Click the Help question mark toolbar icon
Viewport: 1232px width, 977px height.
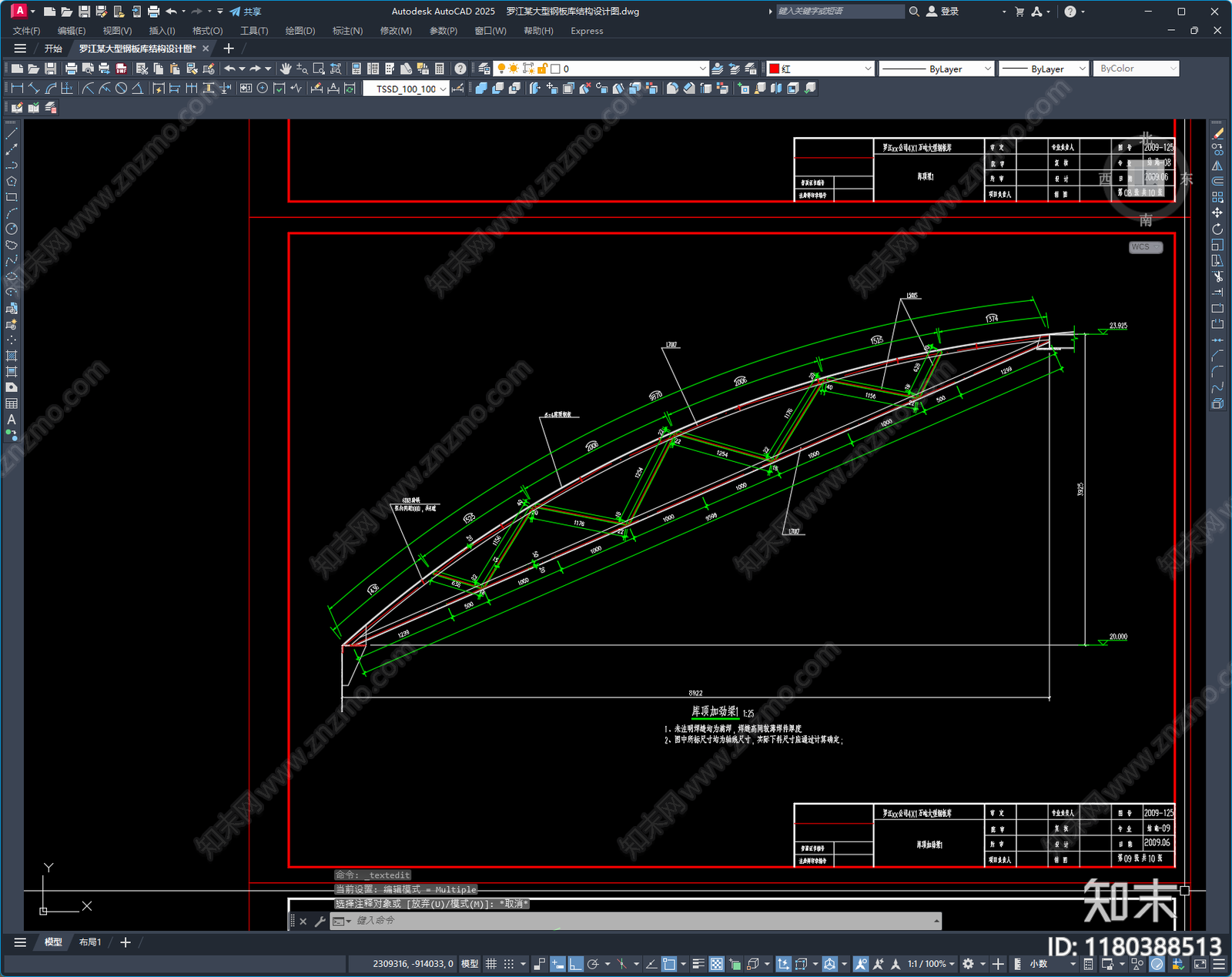point(460,69)
